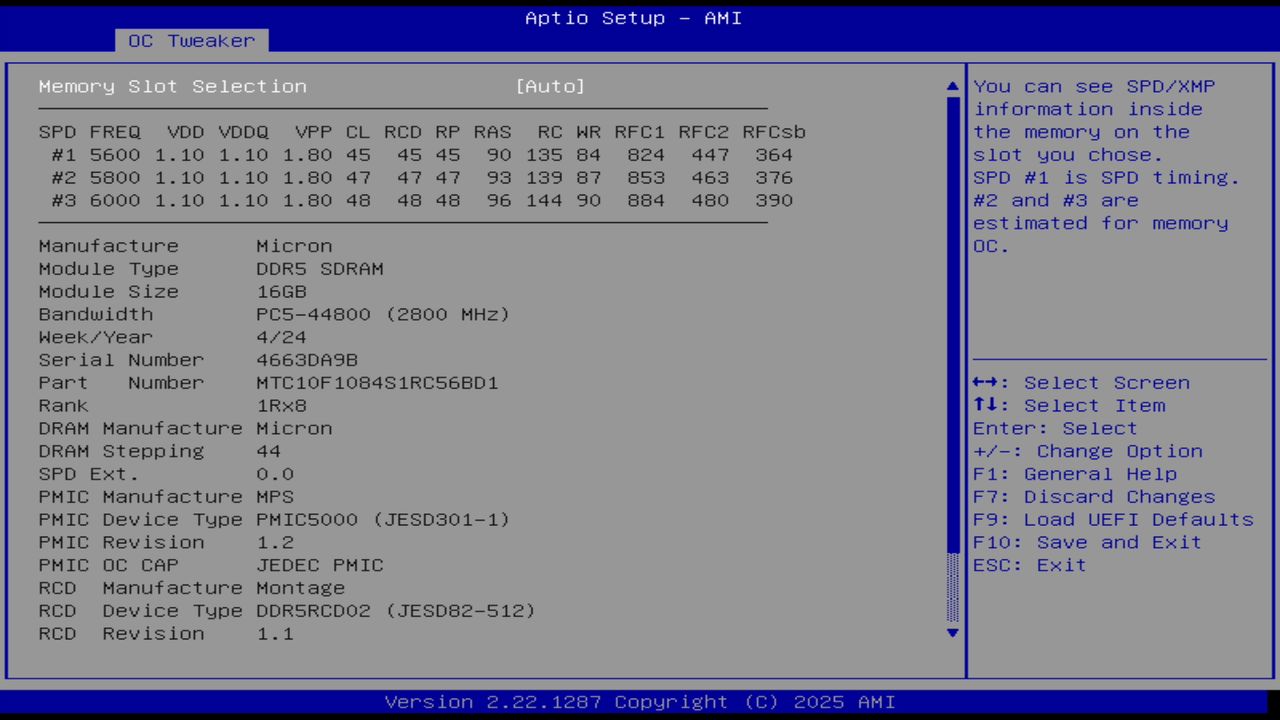This screenshot has width=1280, height=720.
Task: Click the DRAM Stepping label
Action: [x=121, y=452]
